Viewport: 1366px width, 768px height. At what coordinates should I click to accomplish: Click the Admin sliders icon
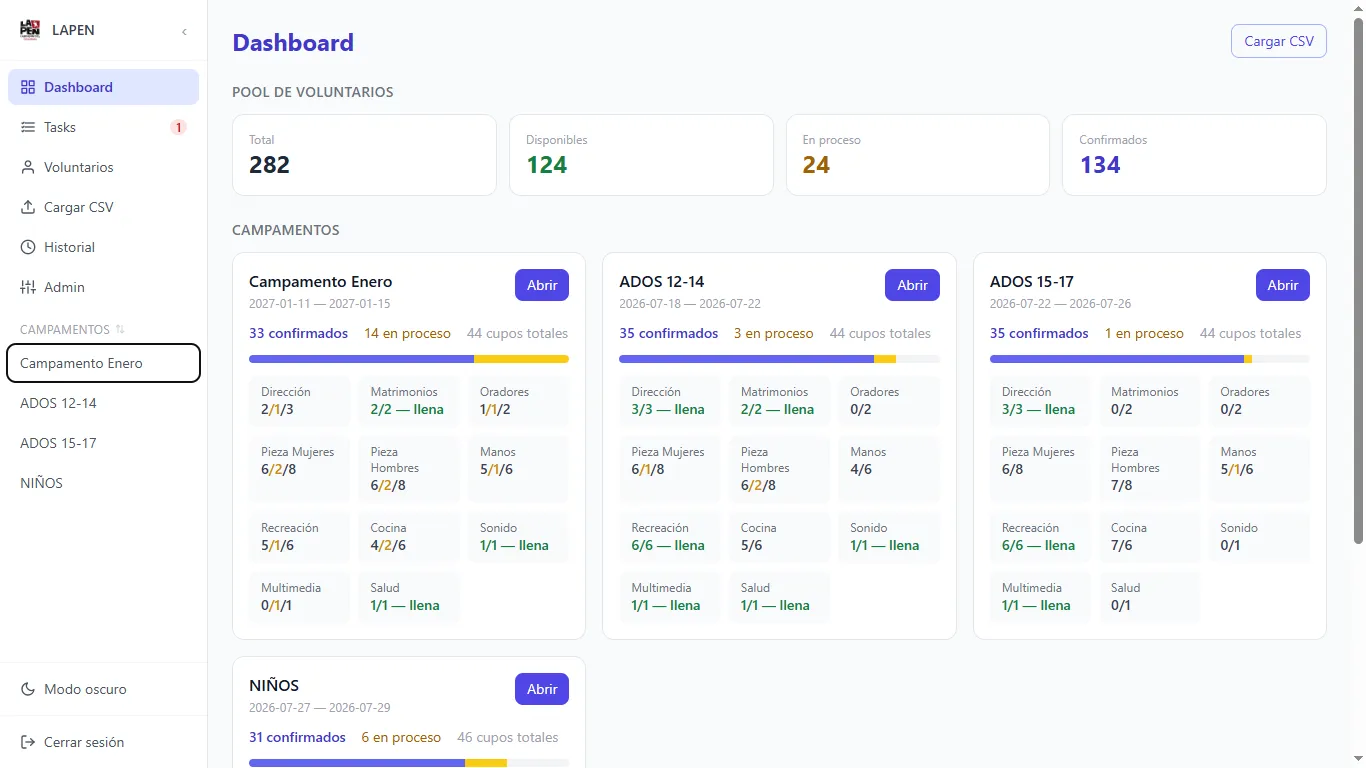28,287
